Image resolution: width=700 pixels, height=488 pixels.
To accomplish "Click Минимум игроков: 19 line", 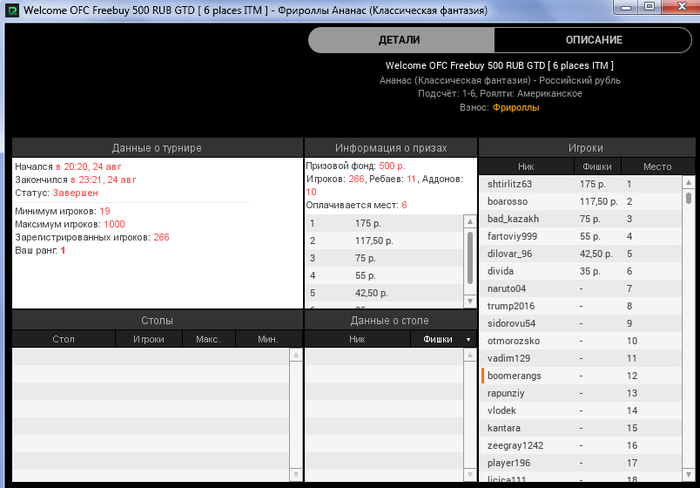I will pyautogui.click(x=62, y=211).
